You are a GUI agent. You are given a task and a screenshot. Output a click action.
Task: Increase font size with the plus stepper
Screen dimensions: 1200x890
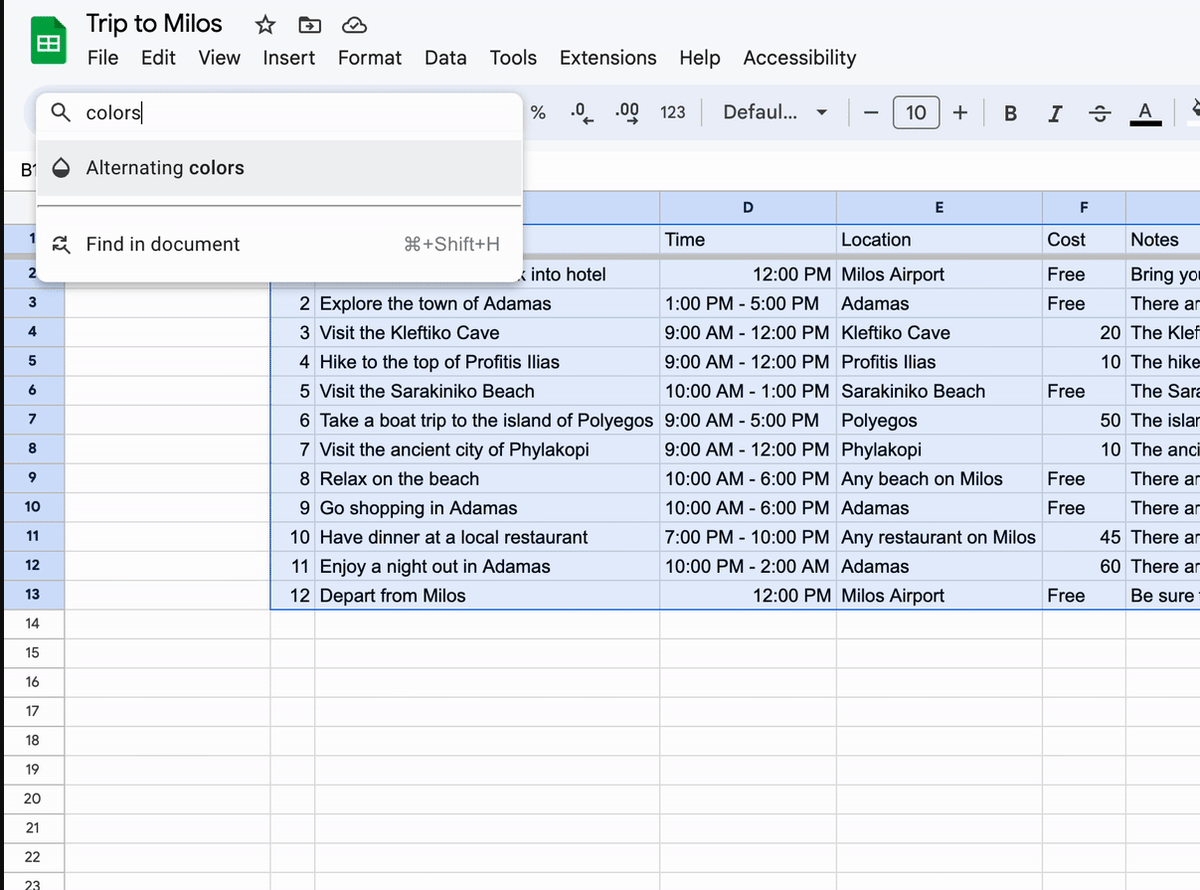tap(959, 113)
